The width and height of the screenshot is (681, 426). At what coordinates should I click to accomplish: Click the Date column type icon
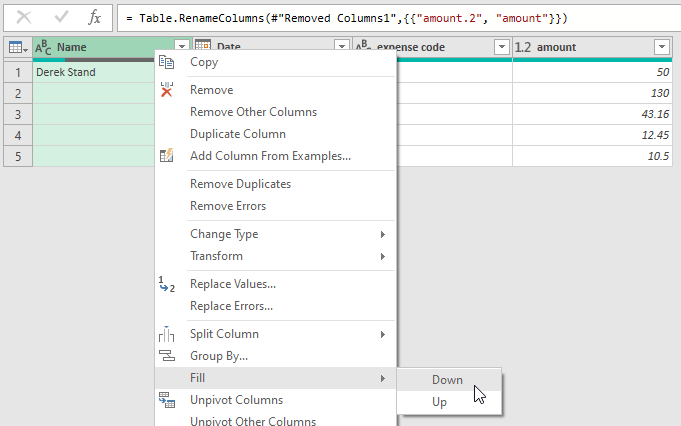pyautogui.click(x=203, y=45)
